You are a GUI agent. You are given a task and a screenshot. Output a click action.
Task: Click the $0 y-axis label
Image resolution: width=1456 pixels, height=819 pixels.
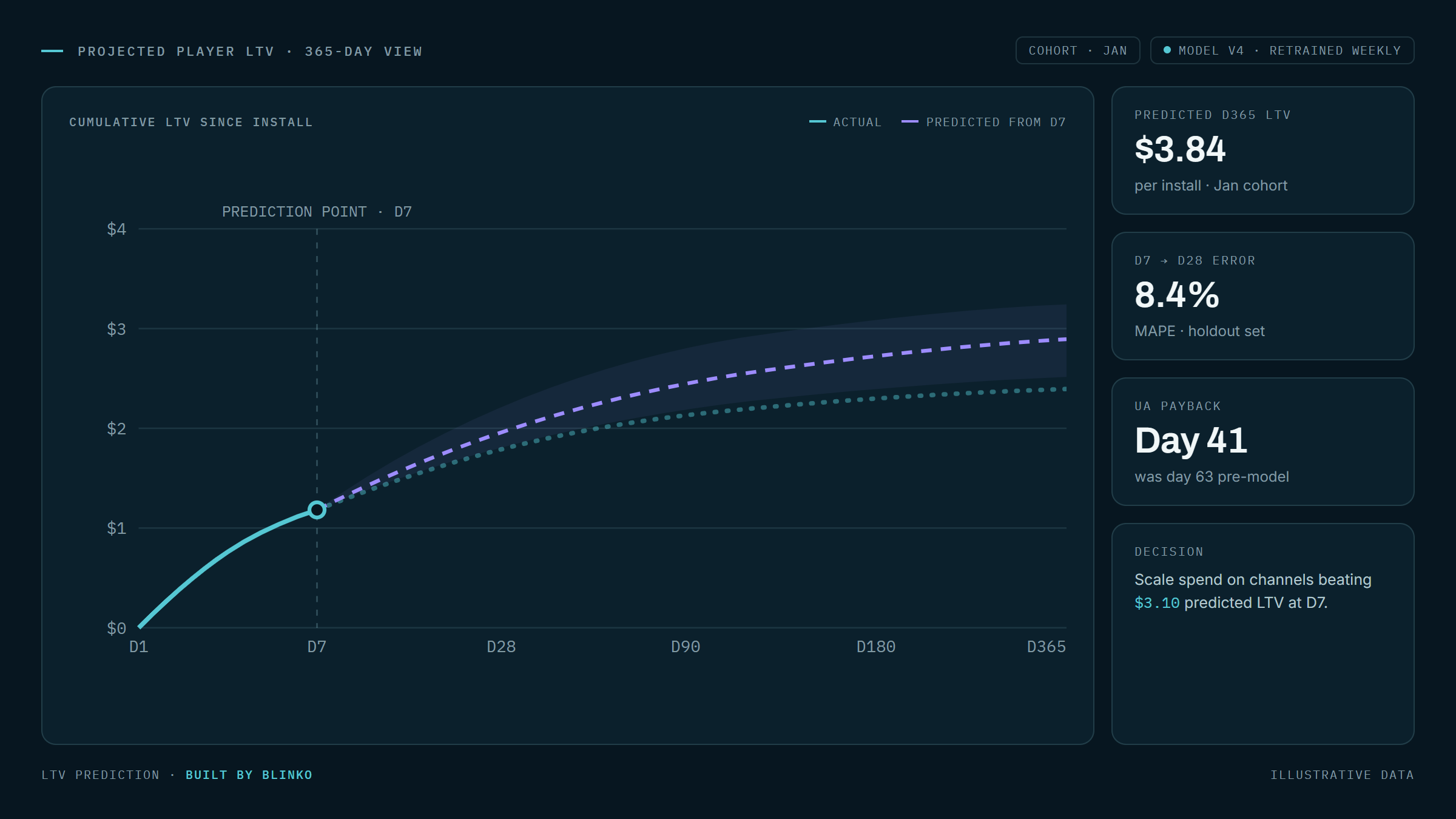click(116, 628)
